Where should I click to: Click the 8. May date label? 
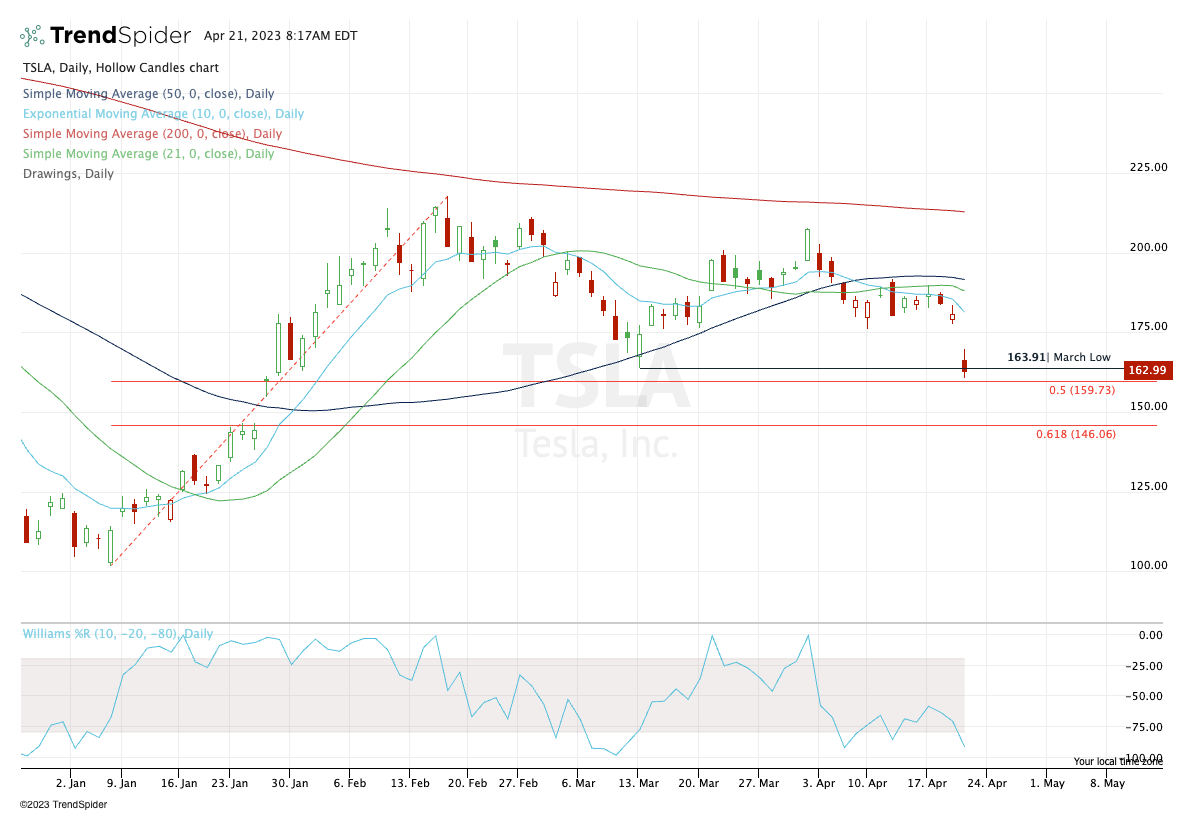(x=1107, y=784)
